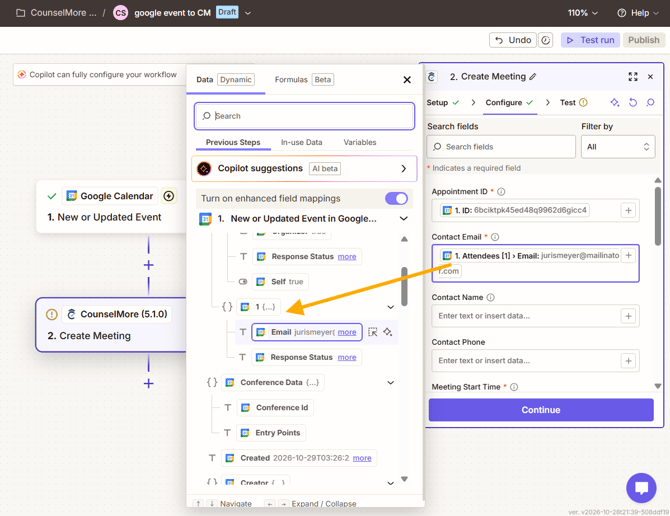Add step between steps 1 and 2

(148, 265)
